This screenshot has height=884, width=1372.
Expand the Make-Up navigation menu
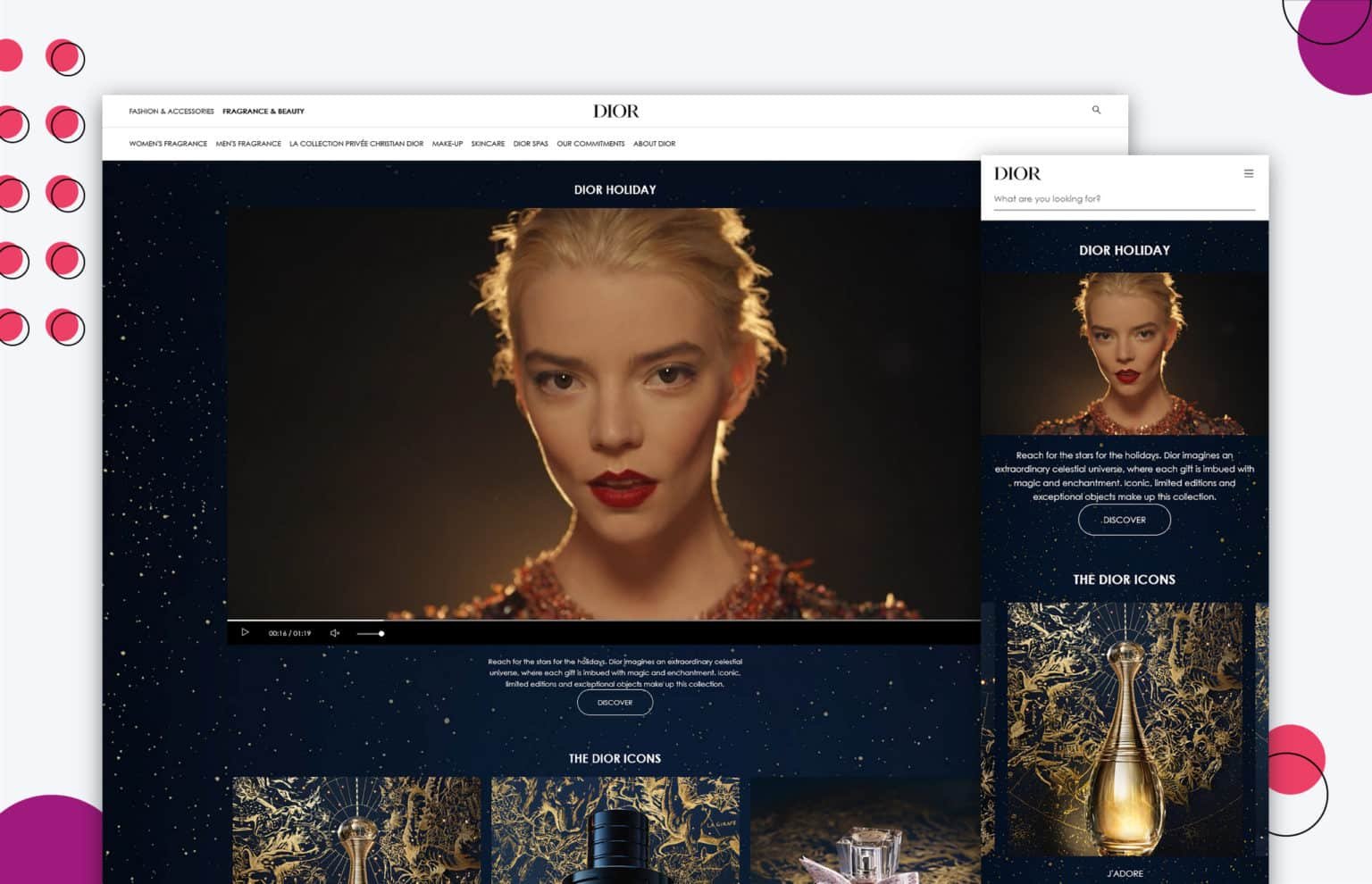tap(448, 144)
